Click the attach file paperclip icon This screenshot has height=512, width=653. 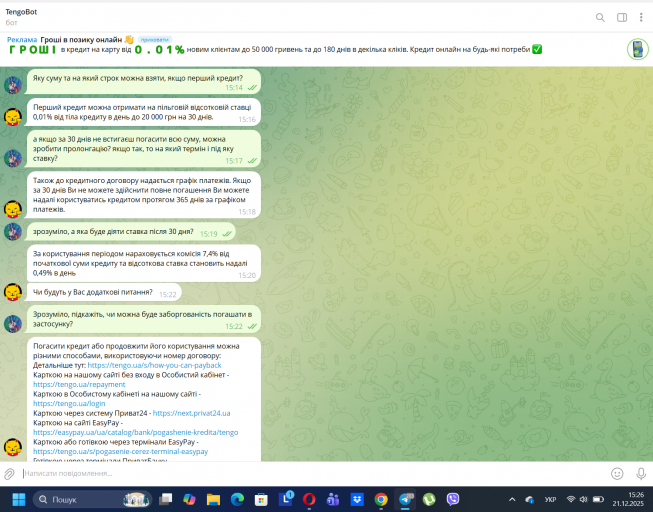[9, 474]
